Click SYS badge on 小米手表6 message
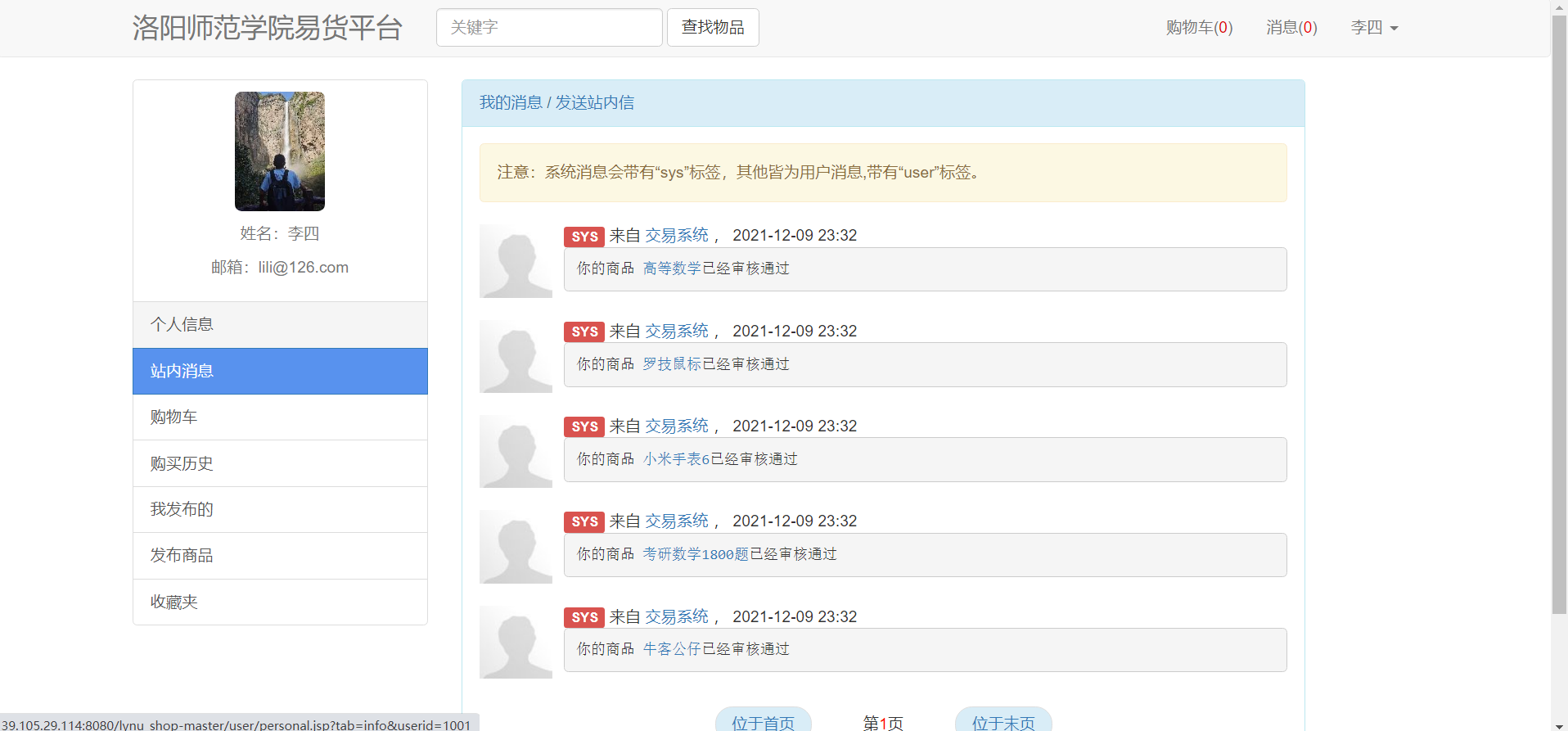Viewport: 1568px width, 731px height. [x=584, y=426]
